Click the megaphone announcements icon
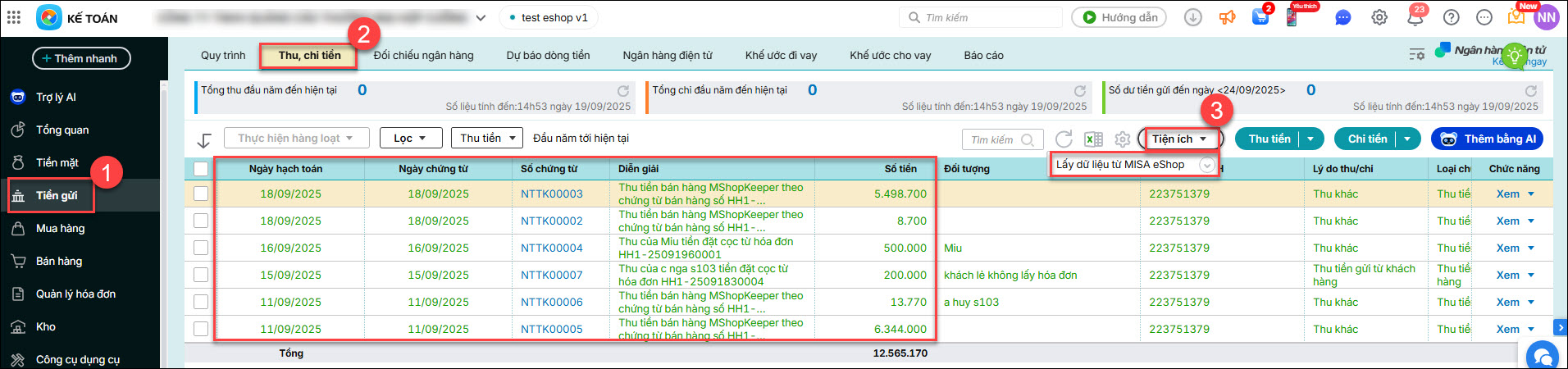This screenshot has width=1568, height=369. click(x=1228, y=17)
